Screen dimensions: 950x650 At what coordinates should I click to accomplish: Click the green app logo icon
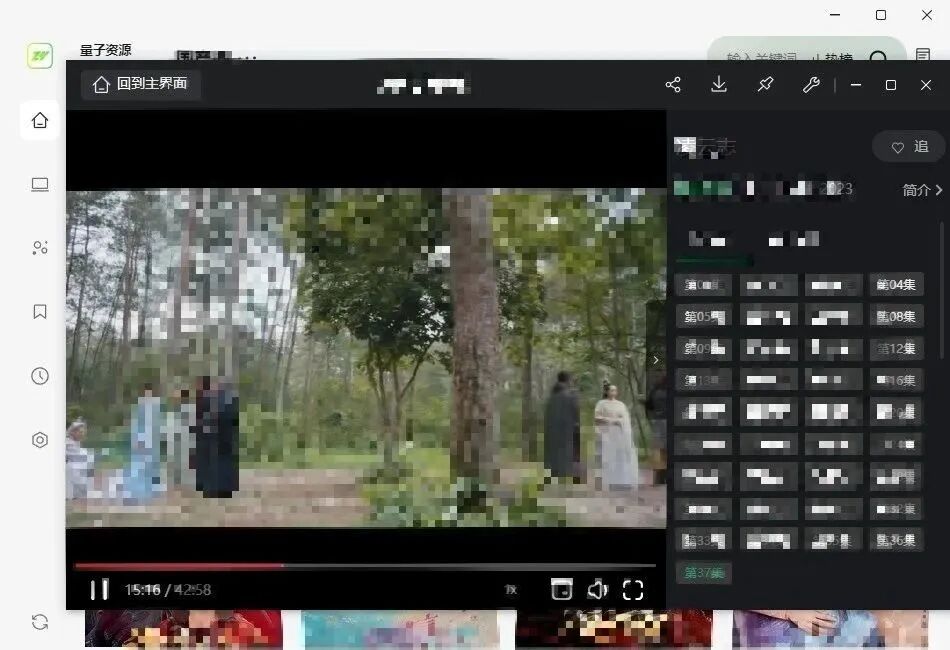[x=40, y=56]
